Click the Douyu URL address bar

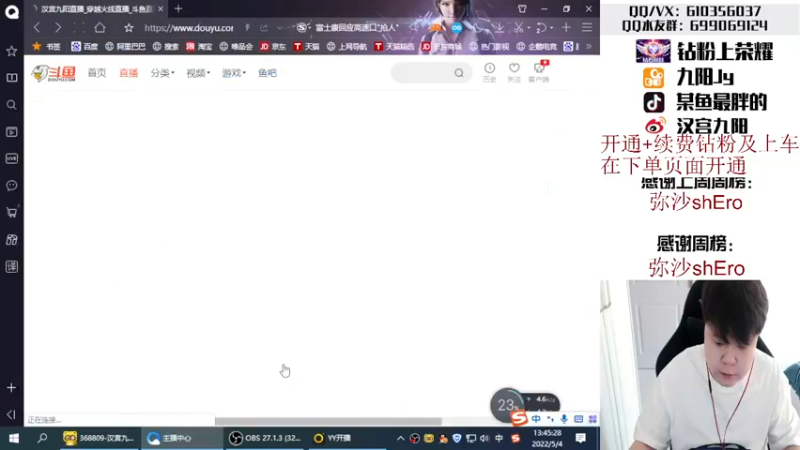(189, 28)
